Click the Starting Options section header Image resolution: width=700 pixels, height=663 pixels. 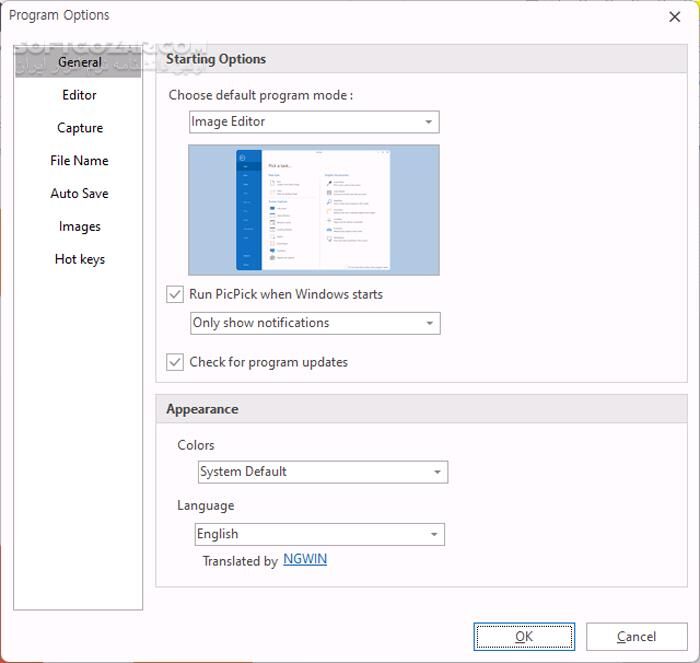216,59
